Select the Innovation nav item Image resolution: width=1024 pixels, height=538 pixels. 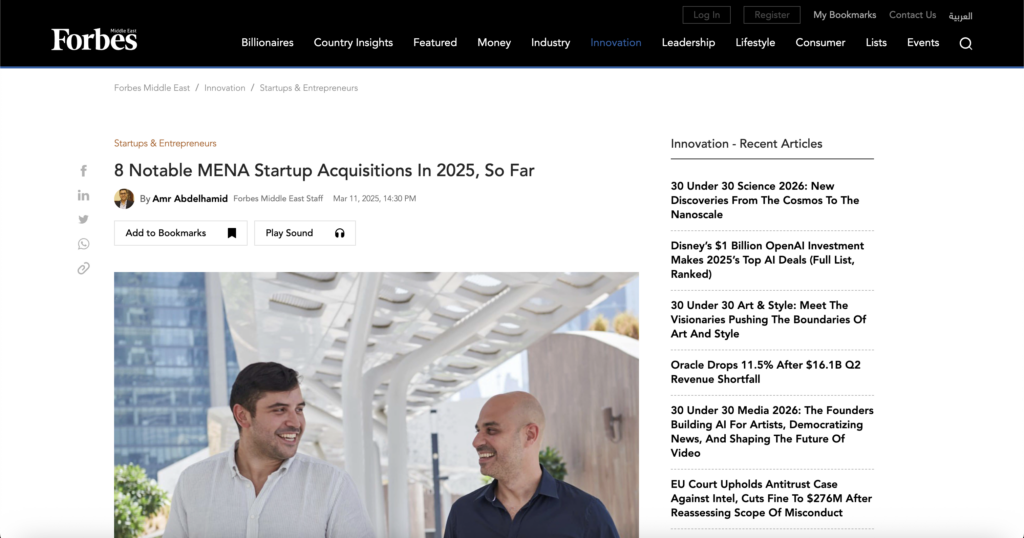tap(616, 43)
